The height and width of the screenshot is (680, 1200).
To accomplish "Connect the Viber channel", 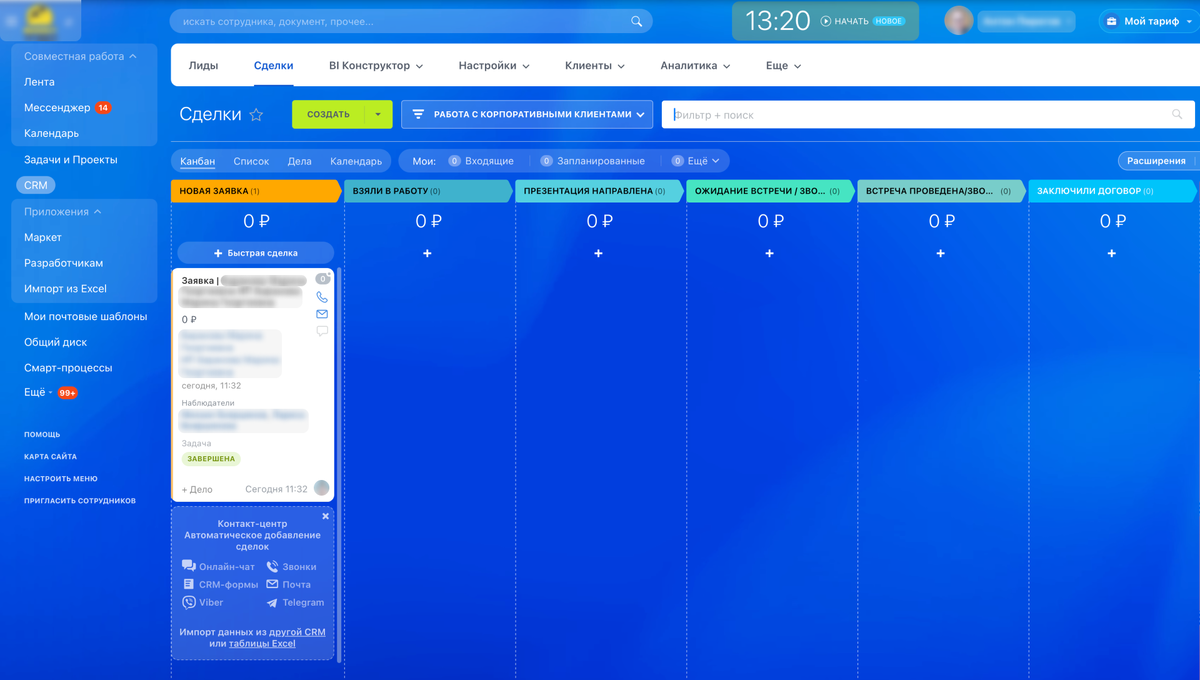I will (x=203, y=603).
